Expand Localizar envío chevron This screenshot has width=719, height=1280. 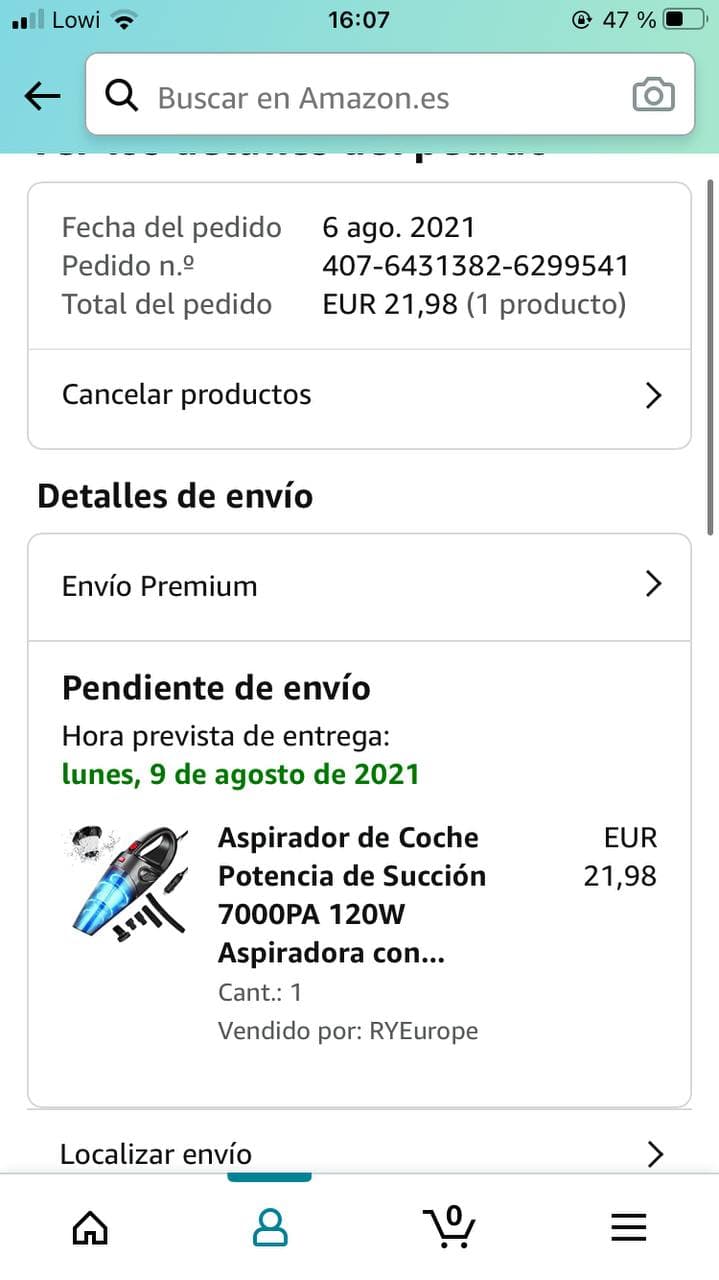pyautogui.click(x=655, y=1155)
